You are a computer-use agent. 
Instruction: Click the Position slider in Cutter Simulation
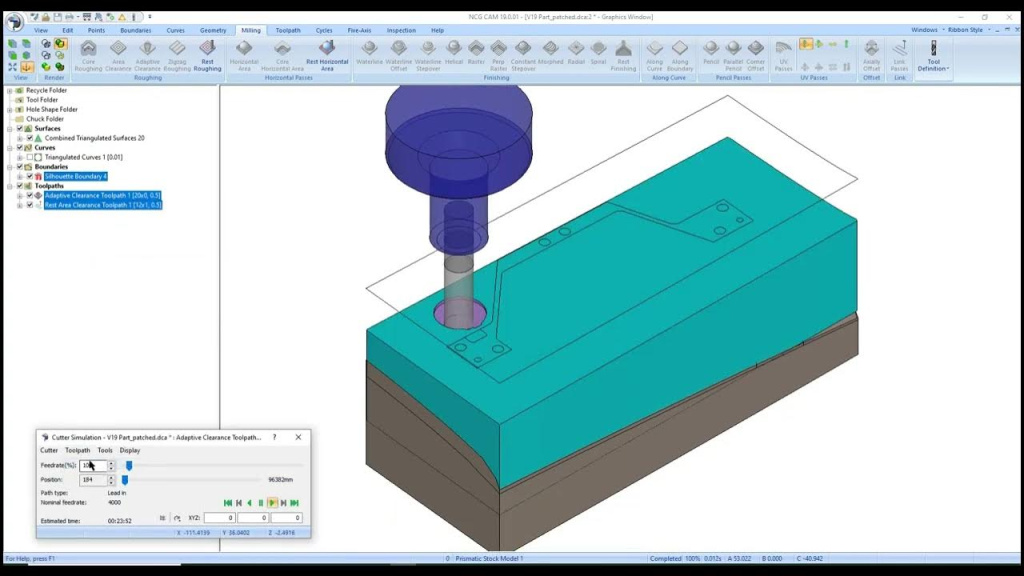[125, 480]
